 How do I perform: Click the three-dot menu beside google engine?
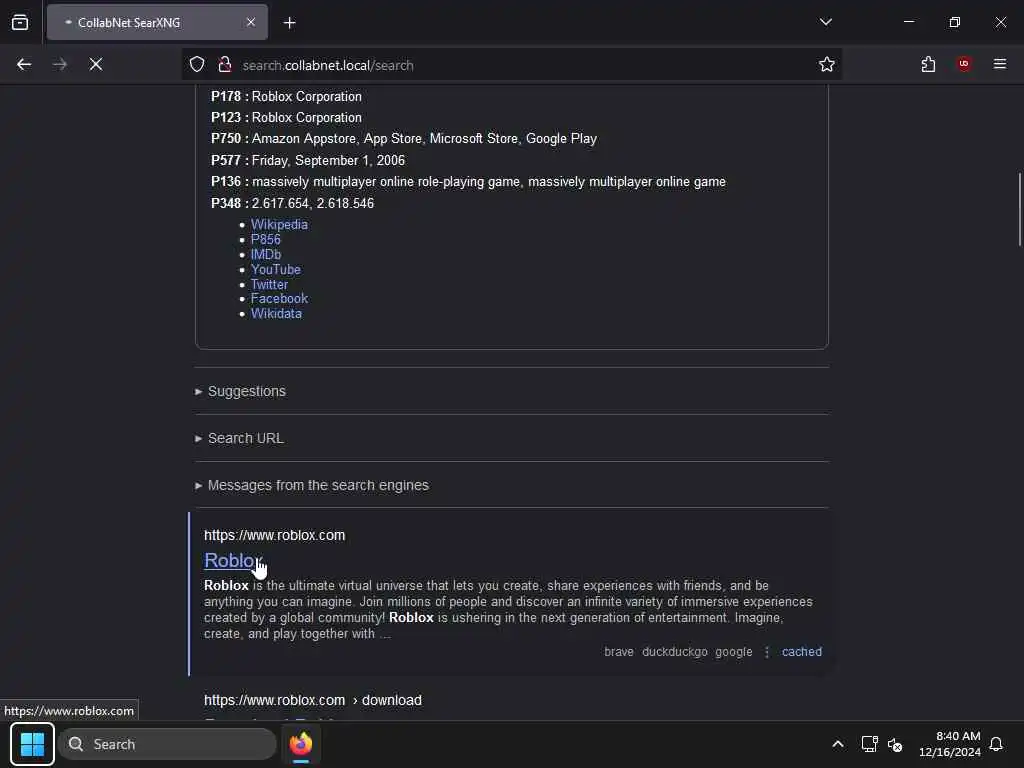pos(767,652)
